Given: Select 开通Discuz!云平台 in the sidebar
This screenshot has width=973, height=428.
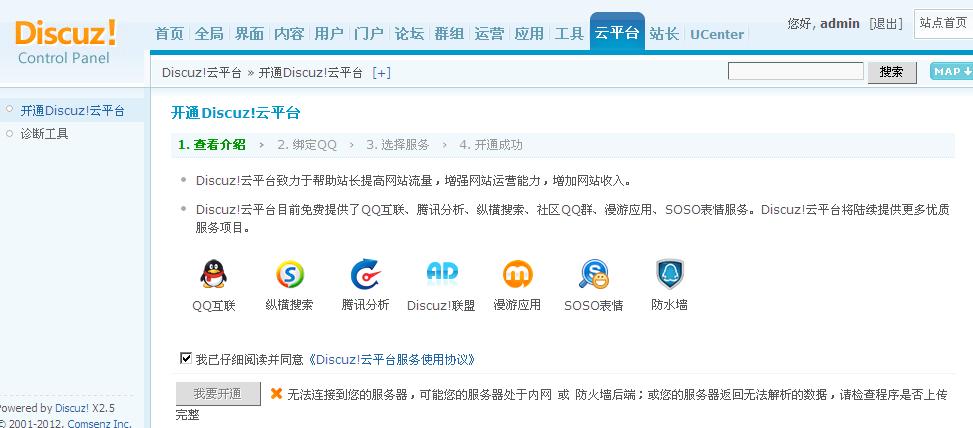Looking at the screenshot, I should pyautogui.click(x=73, y=111).
